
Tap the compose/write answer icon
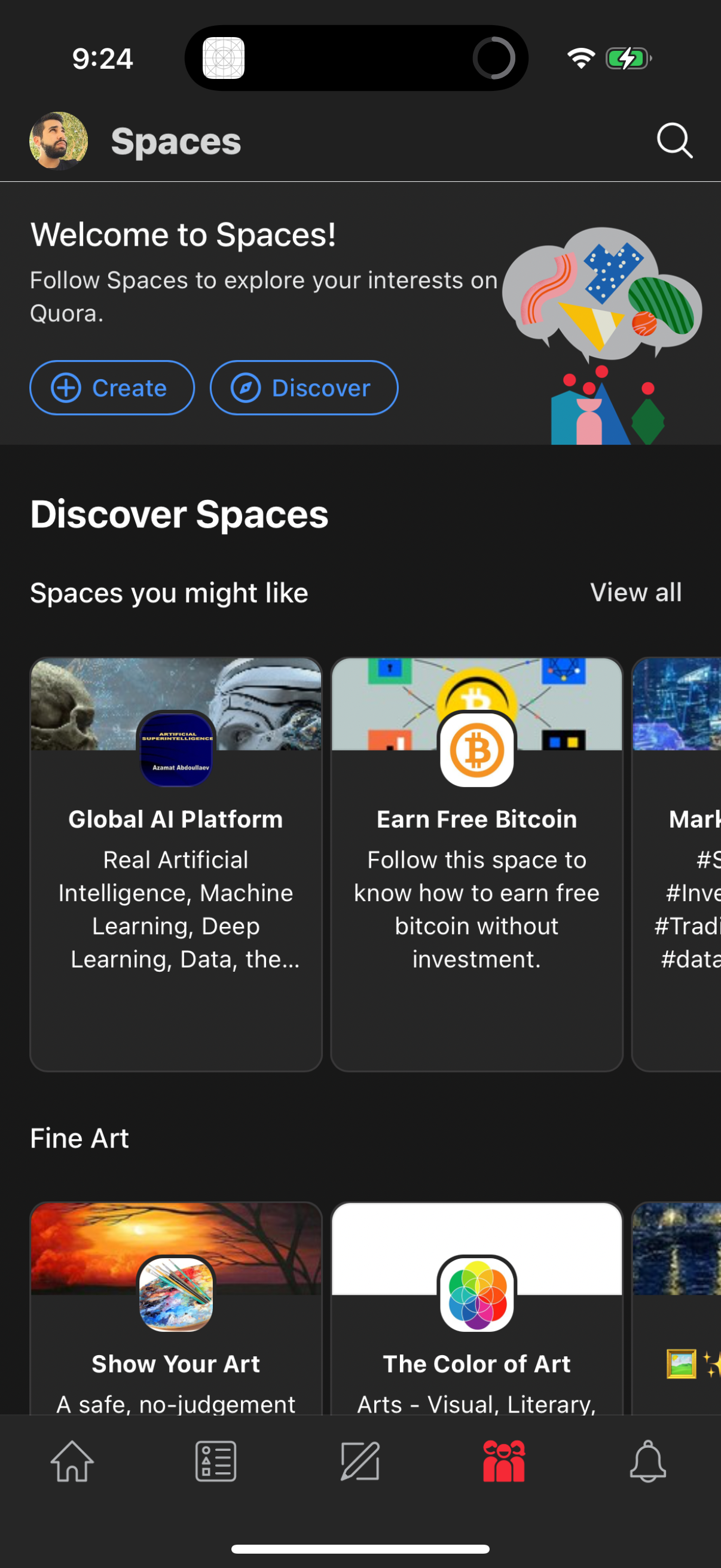point(360,1463)
